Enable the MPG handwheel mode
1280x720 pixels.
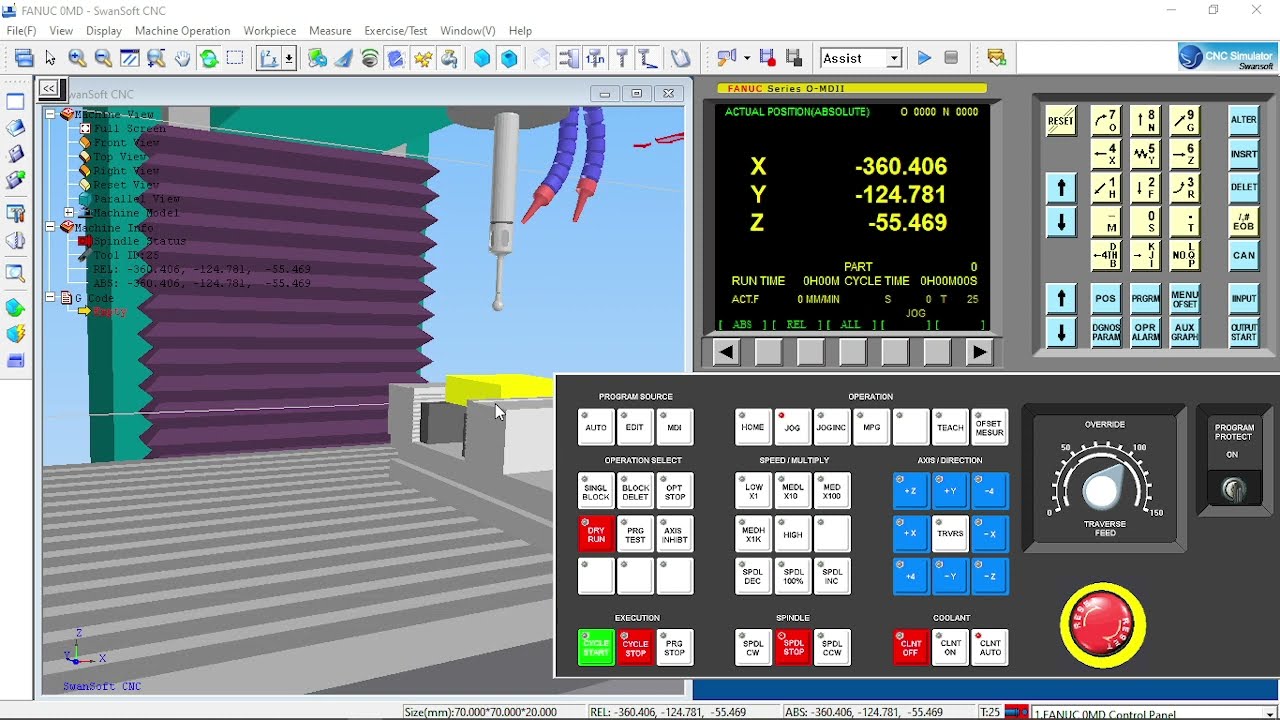pyautogui.click(x=872, y=427)
